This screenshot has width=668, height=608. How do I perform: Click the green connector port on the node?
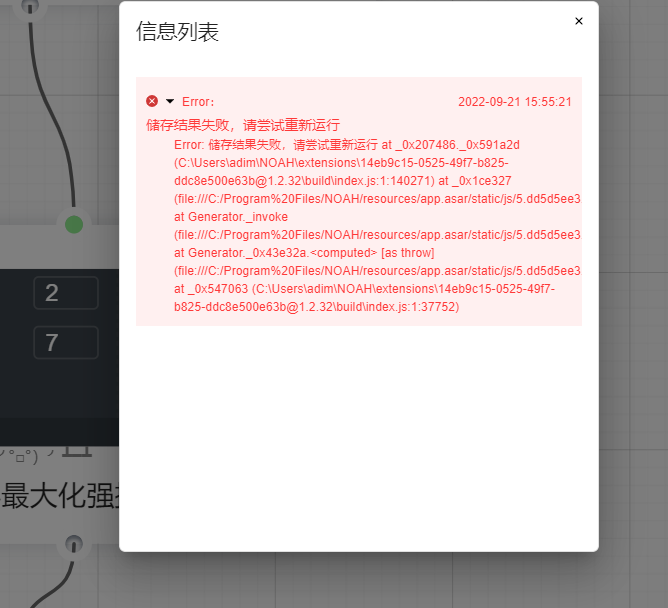point(74,224)
